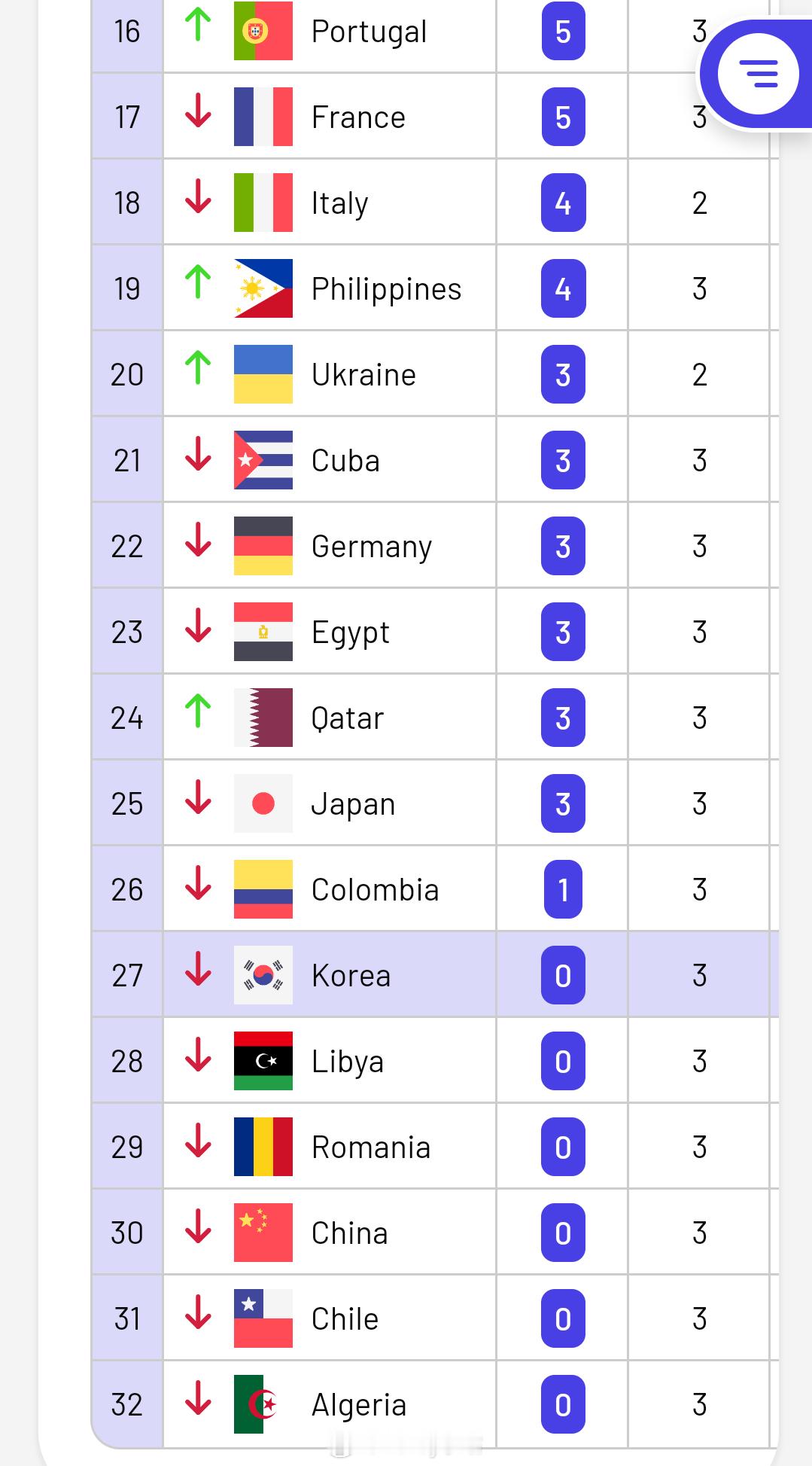Screen dimensions: 812x1466
Task: Open the floating filter menu button
Action: click(758, 74)
